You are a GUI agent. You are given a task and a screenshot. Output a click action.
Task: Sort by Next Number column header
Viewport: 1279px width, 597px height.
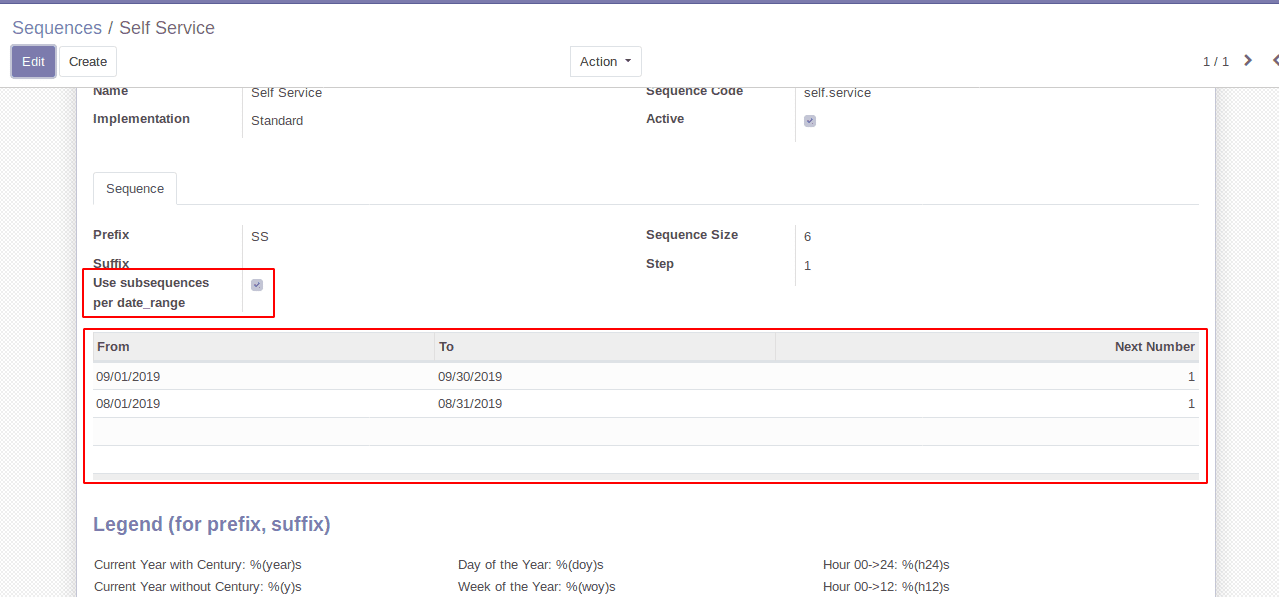tap(987, 346)
